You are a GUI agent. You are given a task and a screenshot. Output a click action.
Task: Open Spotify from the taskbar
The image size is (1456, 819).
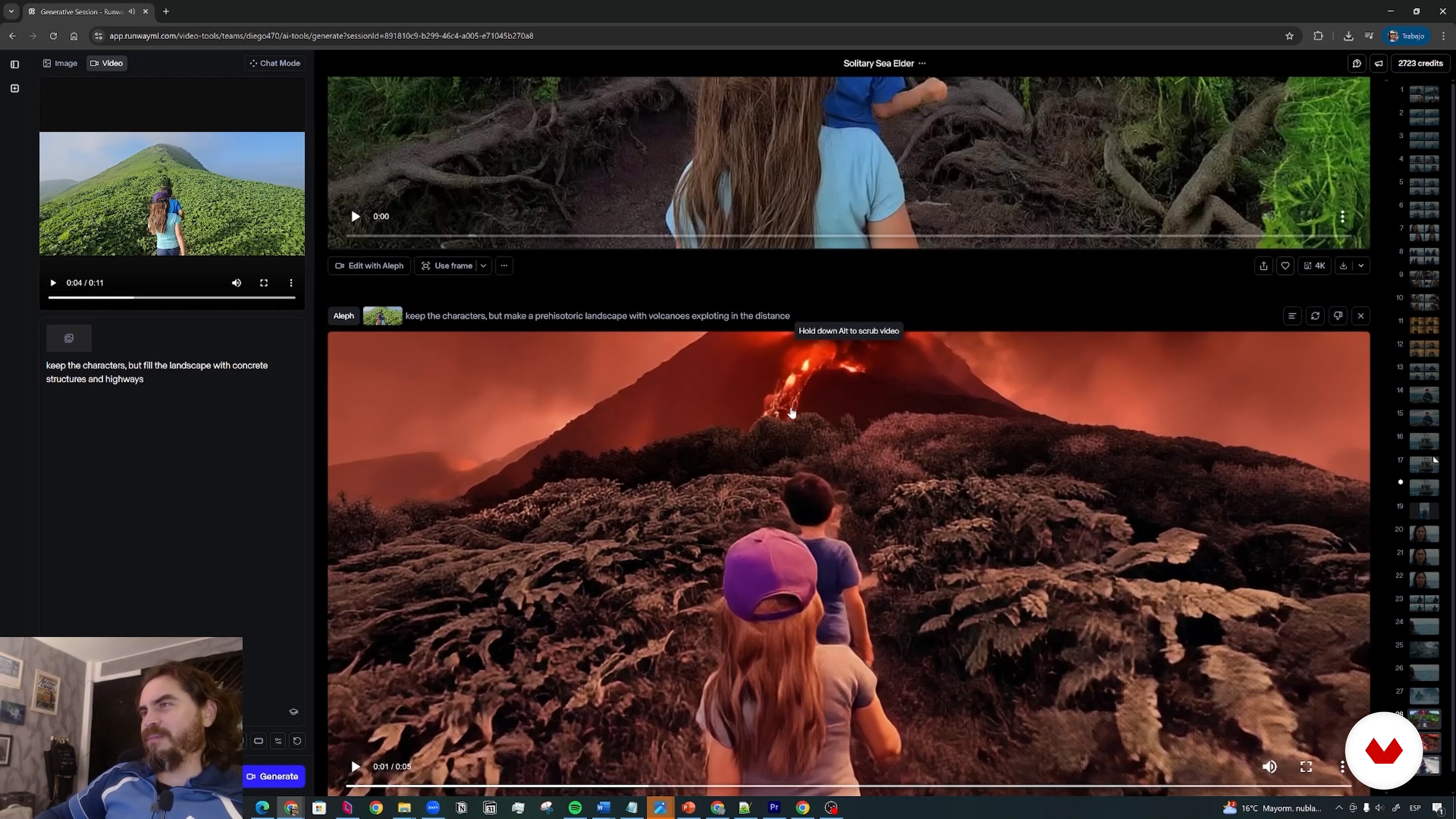pyautogui.click(x=575, y=808)
